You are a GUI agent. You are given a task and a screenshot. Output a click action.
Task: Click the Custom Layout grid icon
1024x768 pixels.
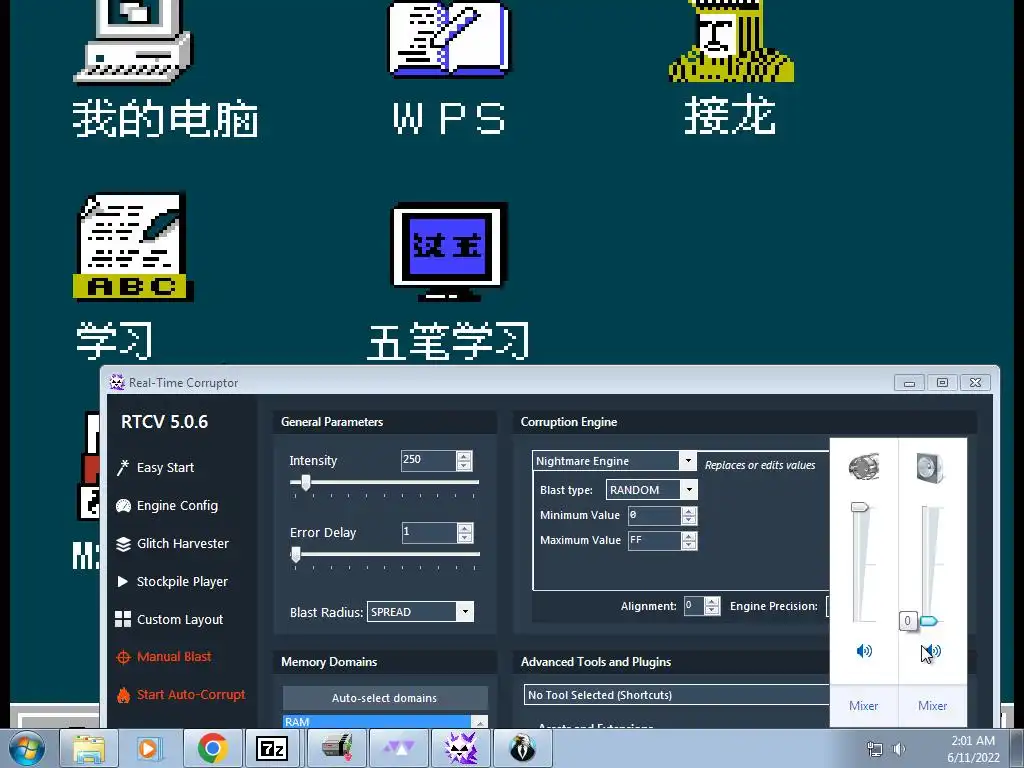tap(123, 619)
